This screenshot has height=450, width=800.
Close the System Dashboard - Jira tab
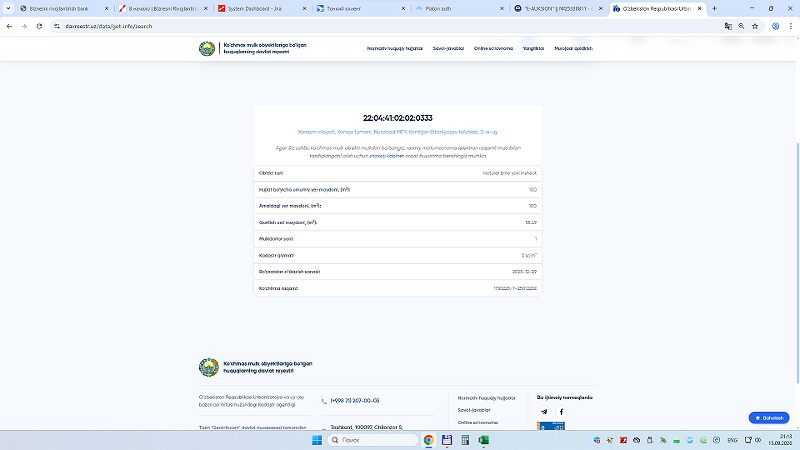(305, 9)
